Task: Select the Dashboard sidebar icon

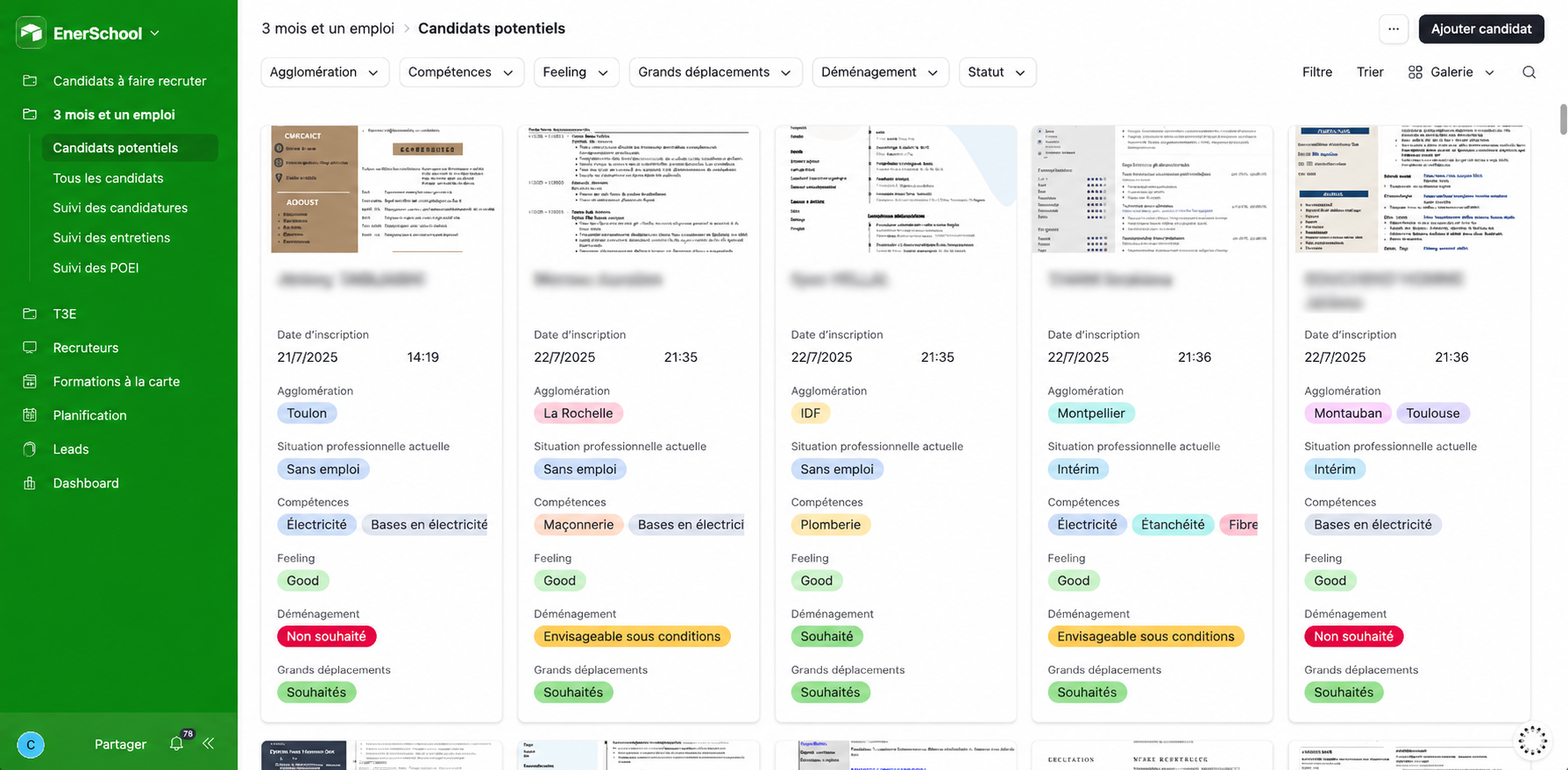Action: (x=30, y=483)
